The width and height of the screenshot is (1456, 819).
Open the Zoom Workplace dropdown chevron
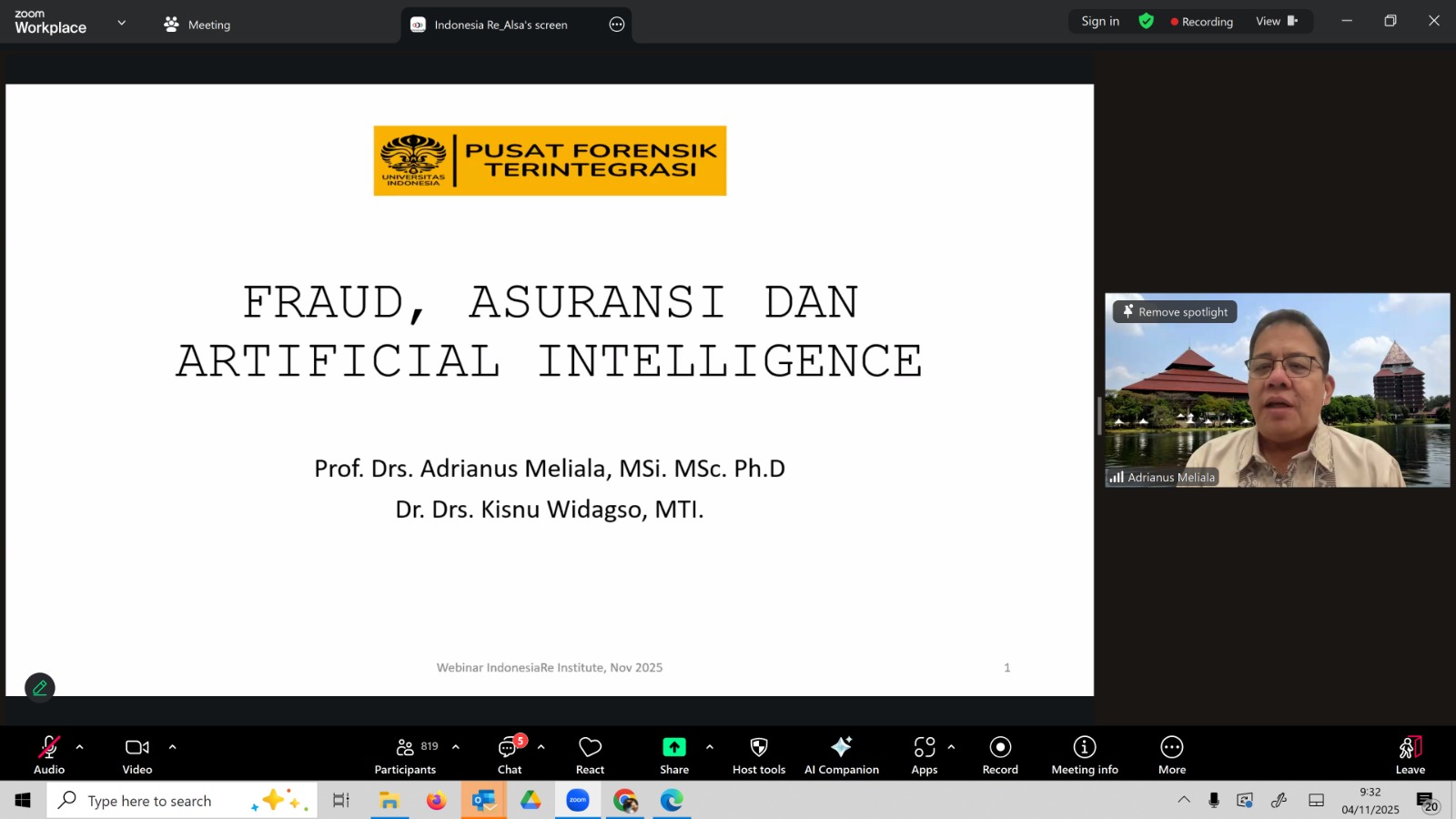[121, 23]
